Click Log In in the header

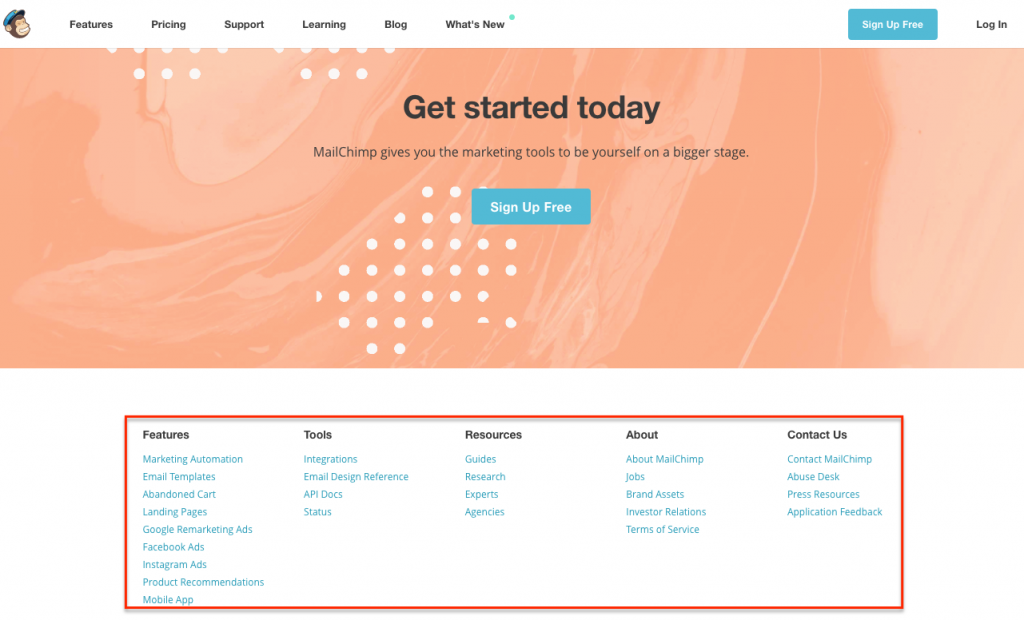991,24
